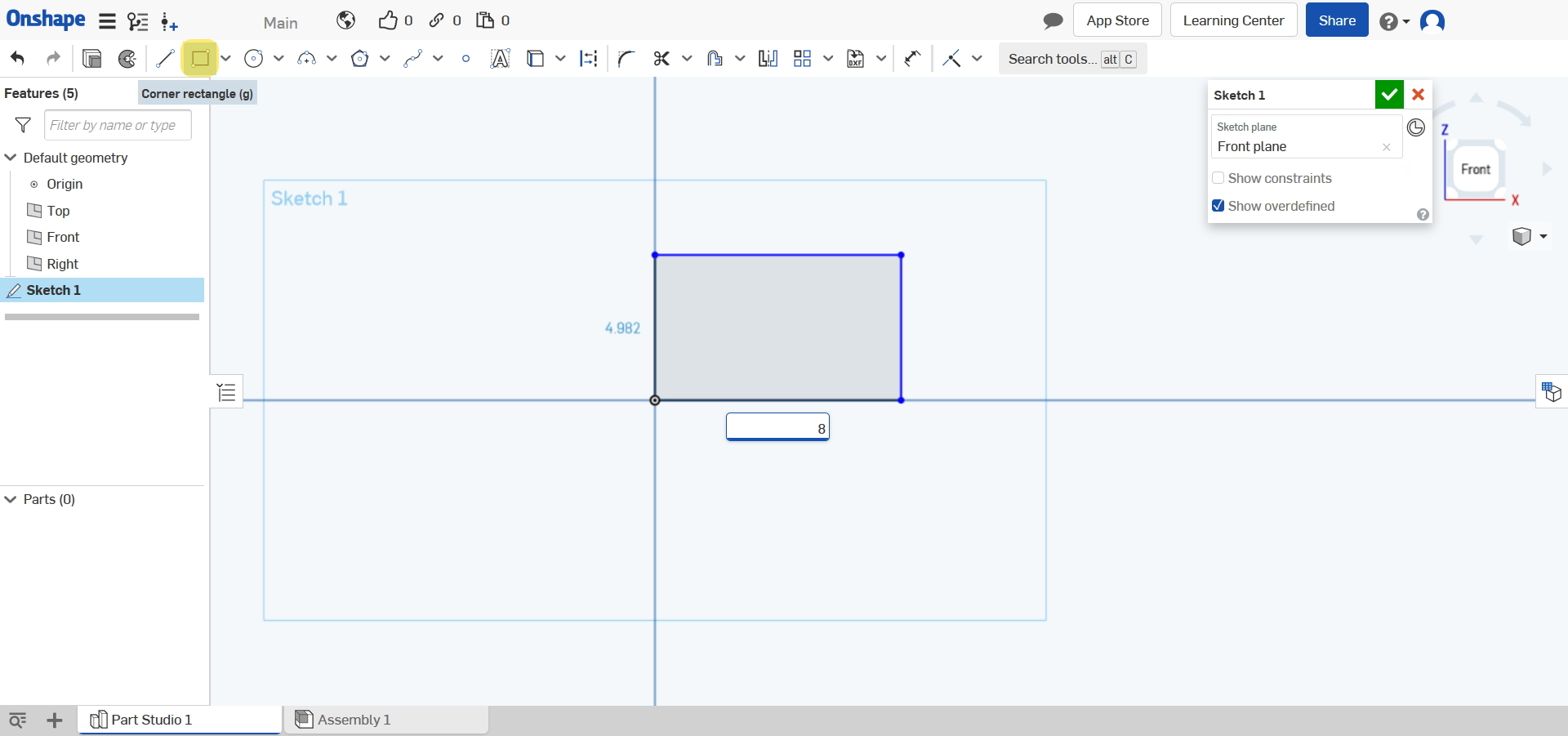Collapse the Default geometry group
Screen dimensions: 1568x736
click(x=11, y=158)
